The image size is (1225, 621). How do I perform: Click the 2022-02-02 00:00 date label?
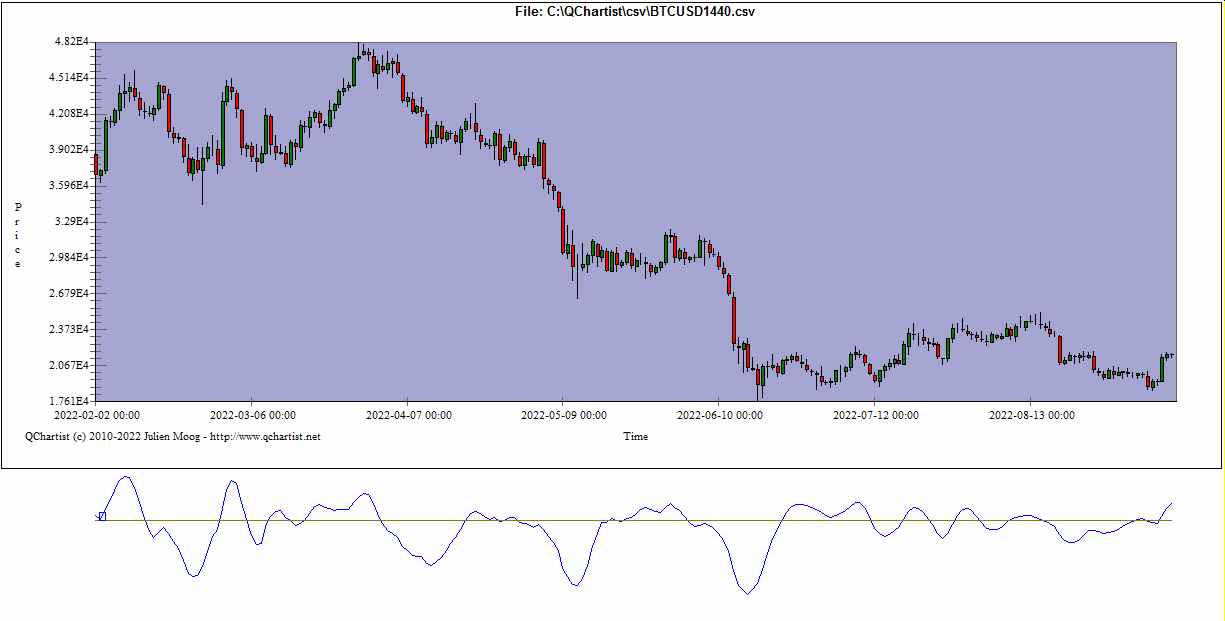[96, 414]
